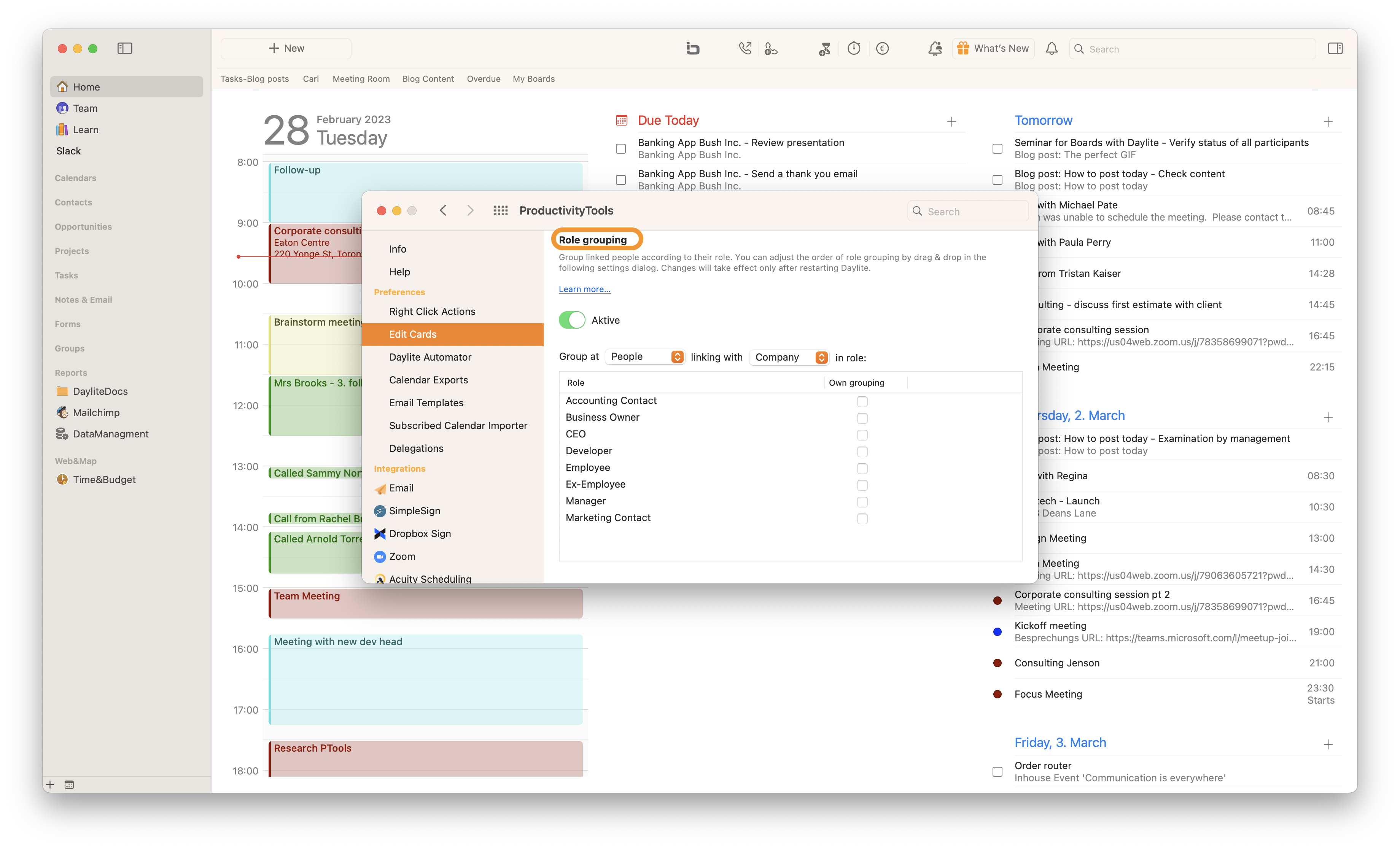Check off the Order router task
This screenshot has height=849, width=1400.
pyautogui.click(x=997, y=772)
